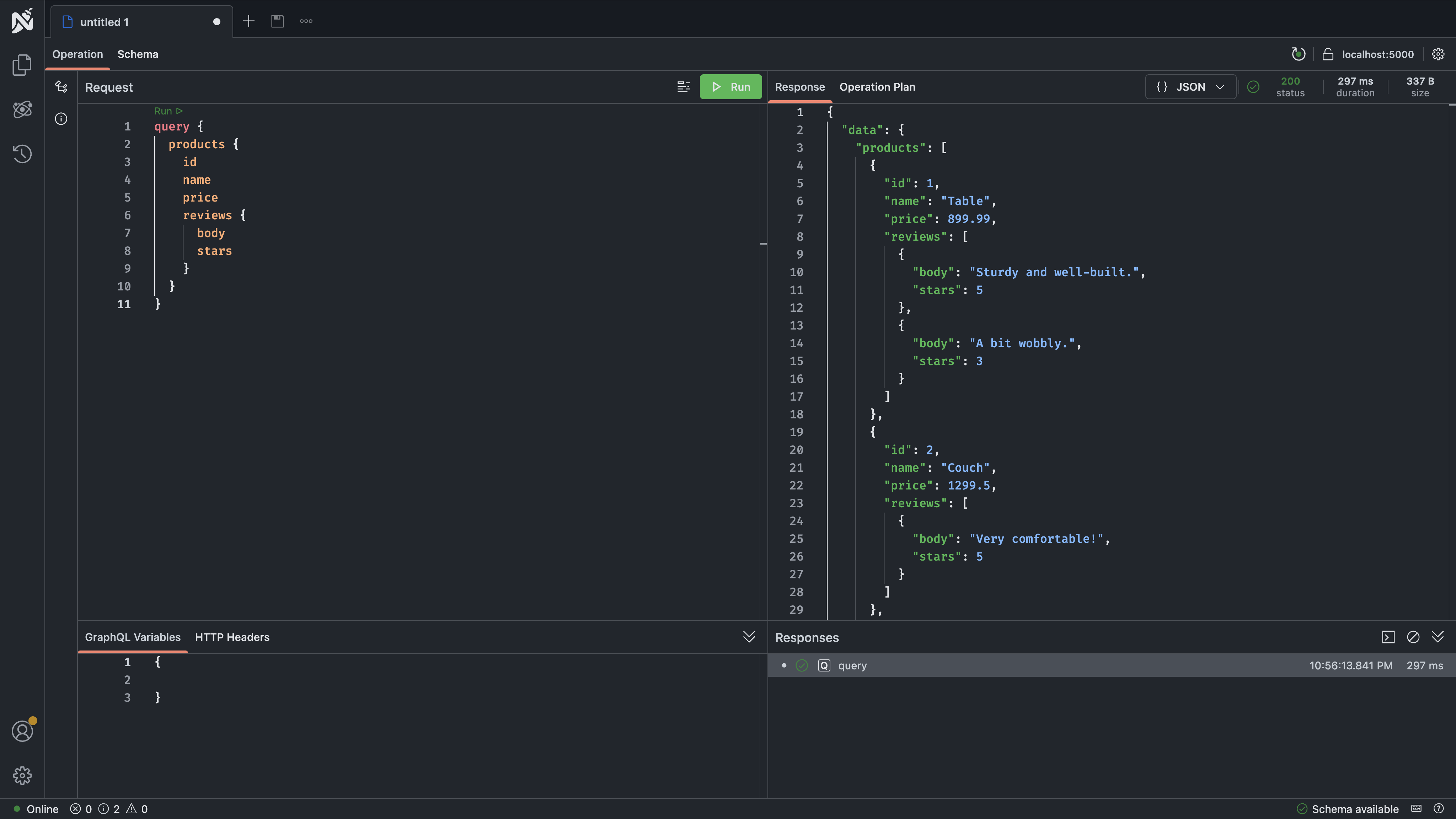Open the user account icon in sidebar

(22, 731)
